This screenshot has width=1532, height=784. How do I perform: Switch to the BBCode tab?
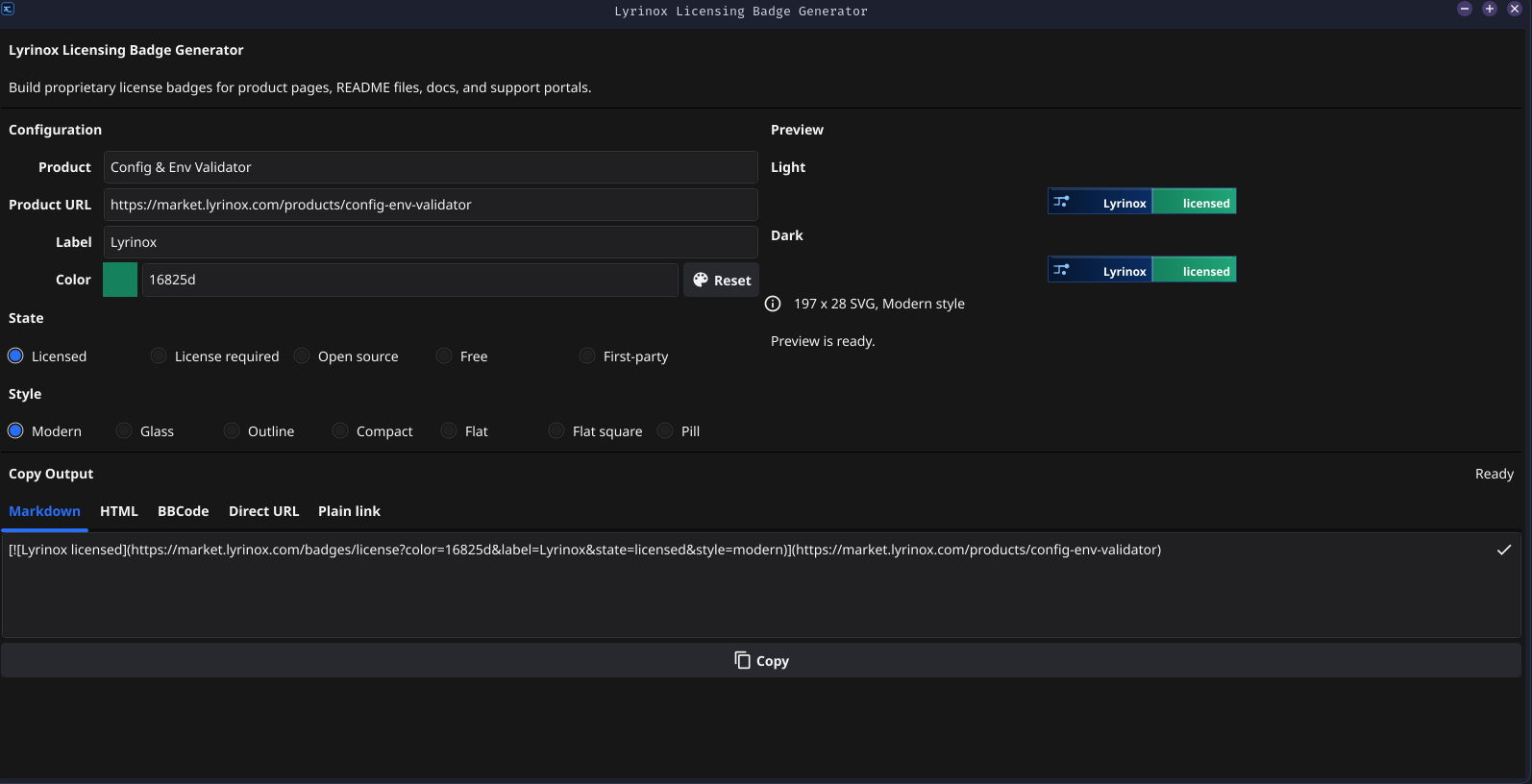coord(184,511)
